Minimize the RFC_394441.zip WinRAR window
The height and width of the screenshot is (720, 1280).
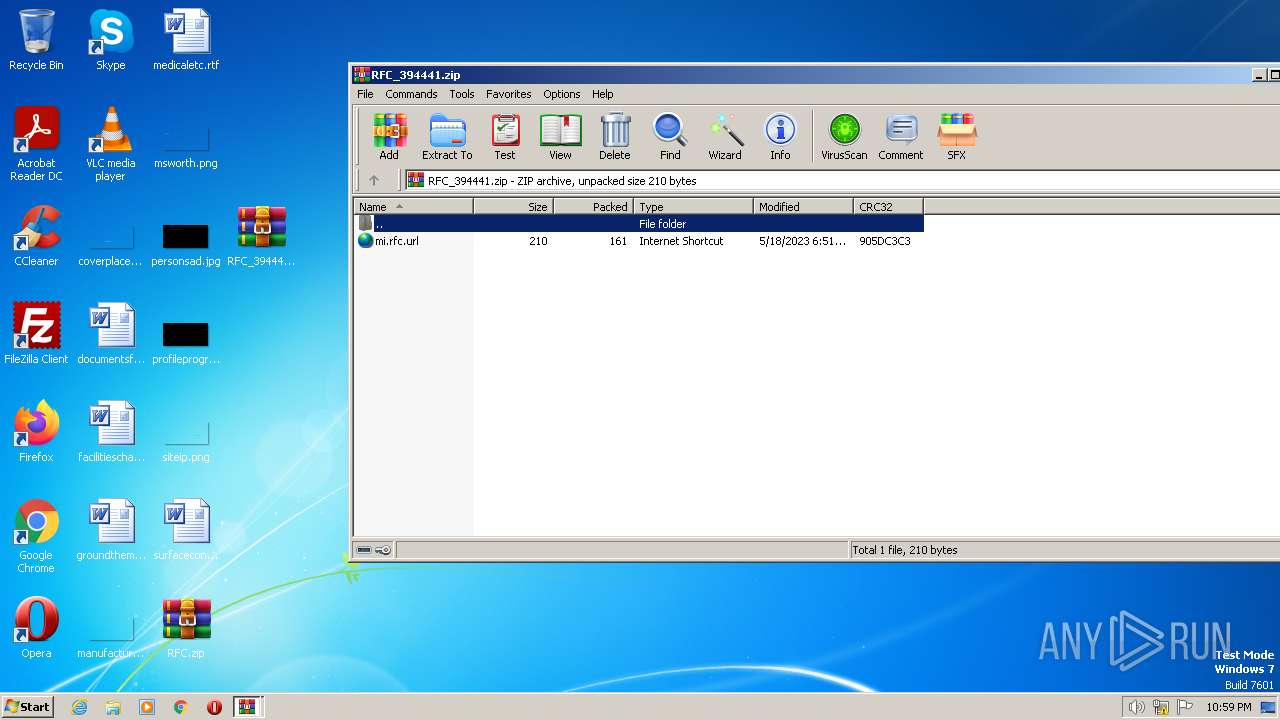click(x=1259, y=75)
